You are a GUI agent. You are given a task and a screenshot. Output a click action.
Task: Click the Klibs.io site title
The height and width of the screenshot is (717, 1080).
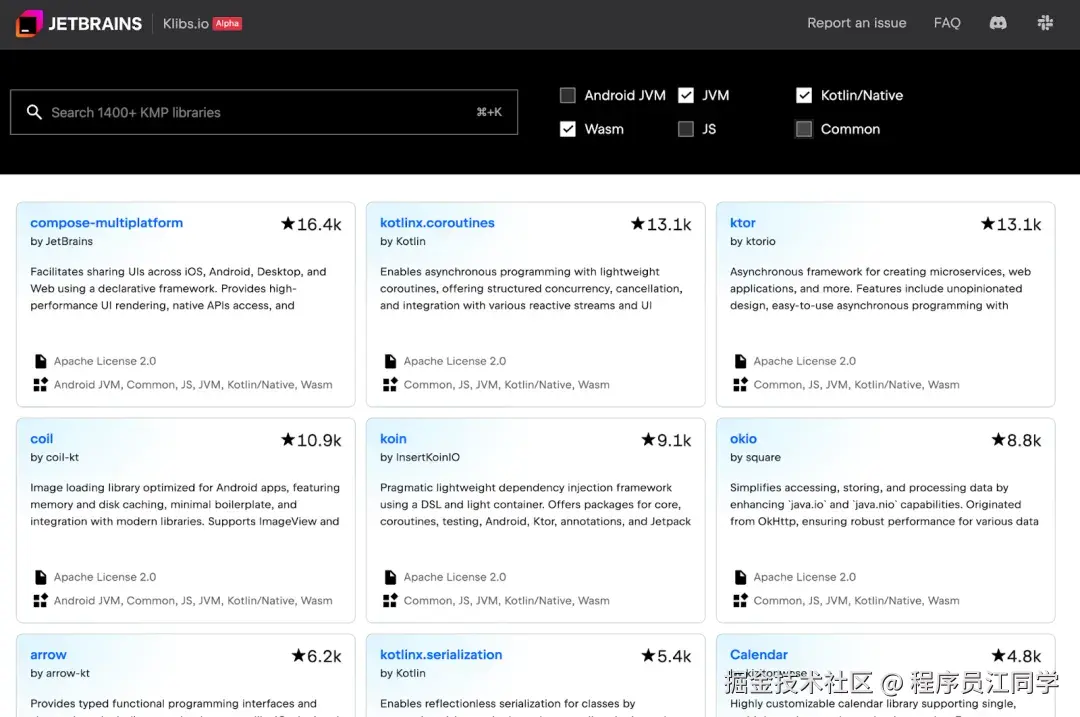pos(185,23)
